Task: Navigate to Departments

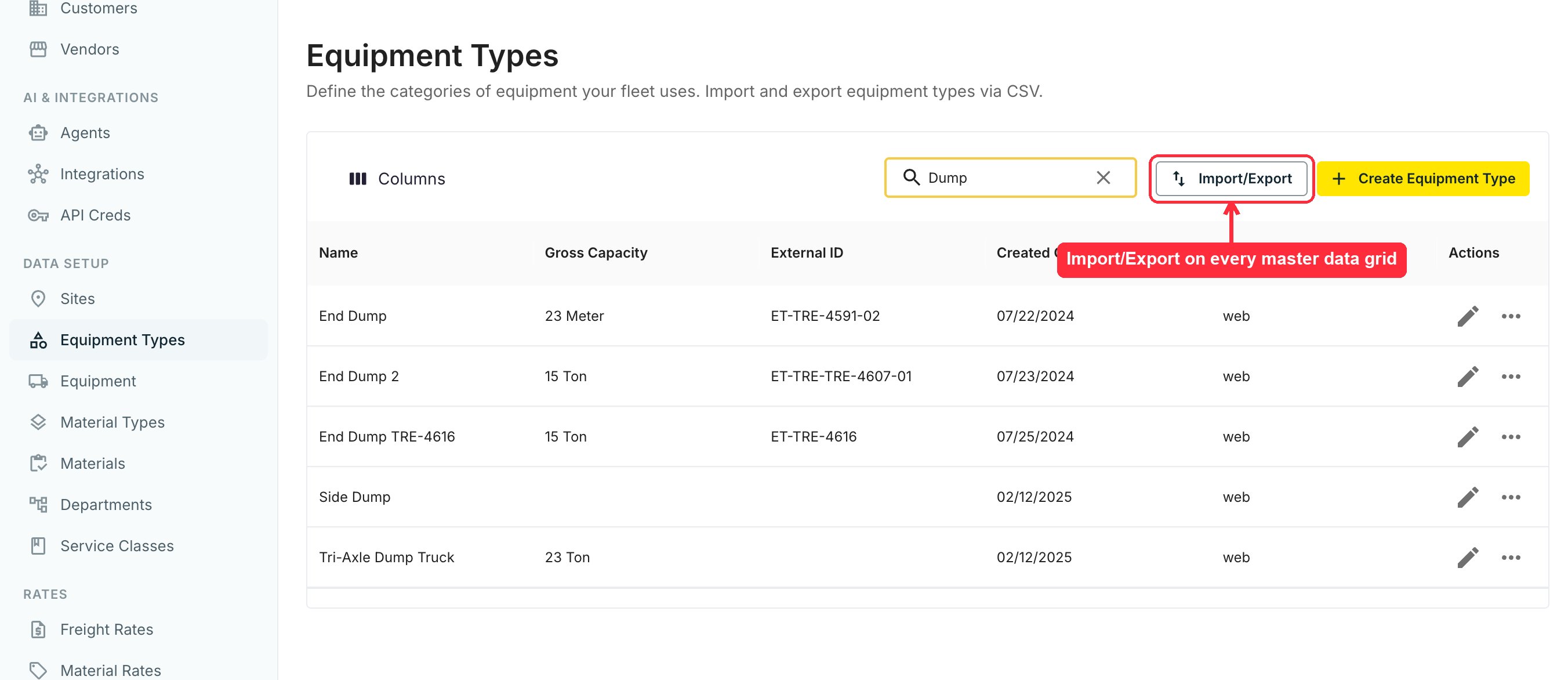Action: coord(137,505)
